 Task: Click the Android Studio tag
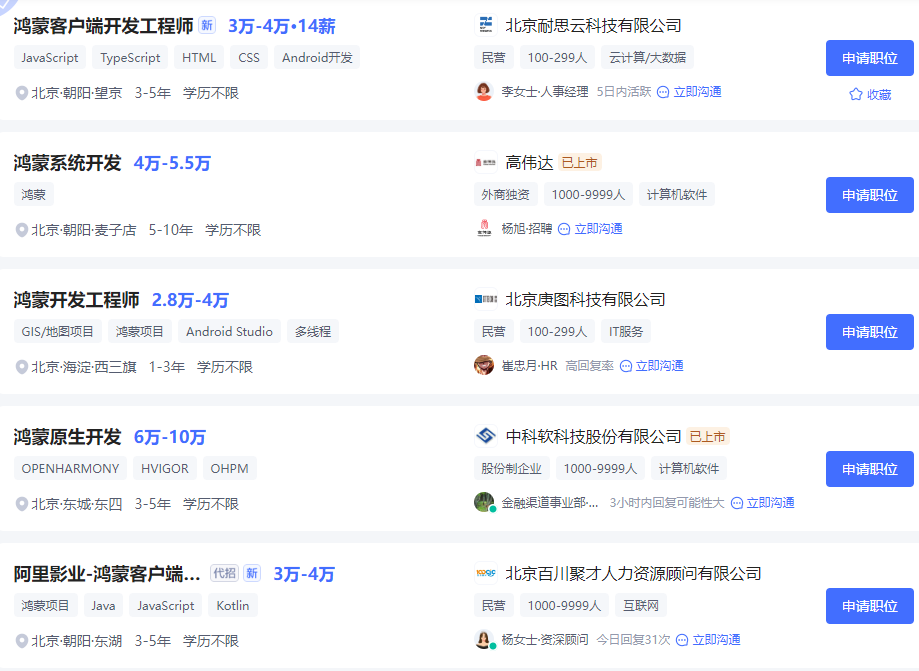(229, 332)
